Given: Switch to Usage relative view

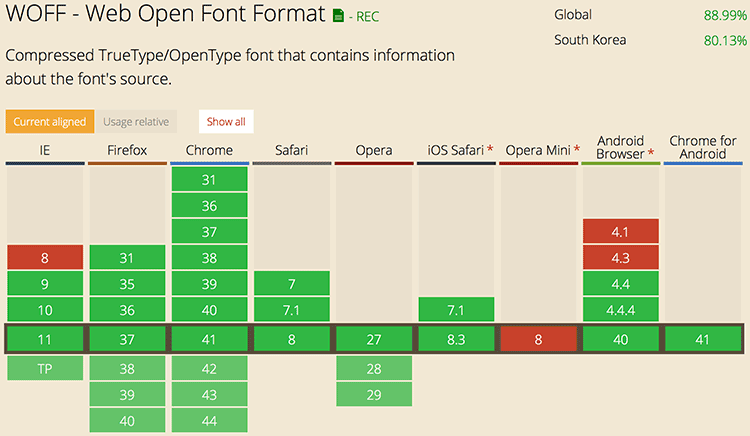Looking at the screenshot, I should tap(136, 121).
